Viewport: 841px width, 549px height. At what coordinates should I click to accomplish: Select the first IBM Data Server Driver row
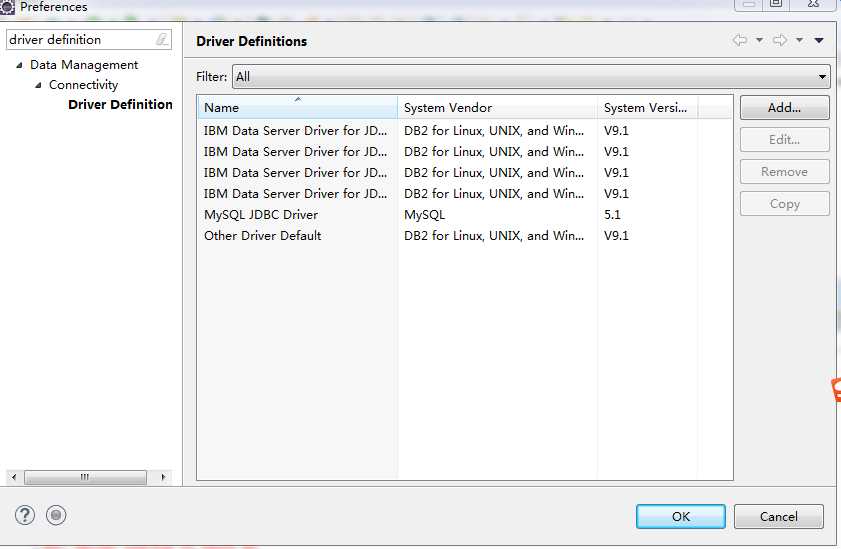(x=464, y=131)
